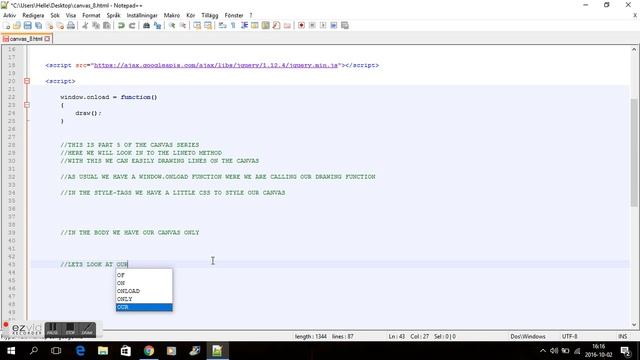Click the UTF-8 encoding in status bar
This screenshot has height=360, width=640.
coord(569,336)
